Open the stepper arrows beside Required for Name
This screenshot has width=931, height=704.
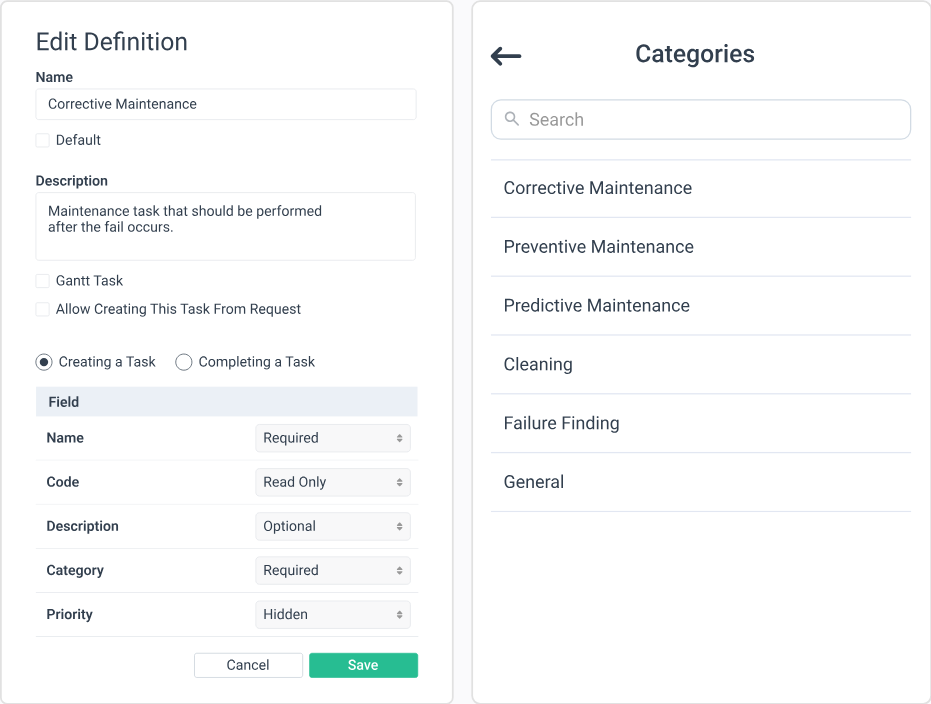pyautogui.click(x=399, y=438)
